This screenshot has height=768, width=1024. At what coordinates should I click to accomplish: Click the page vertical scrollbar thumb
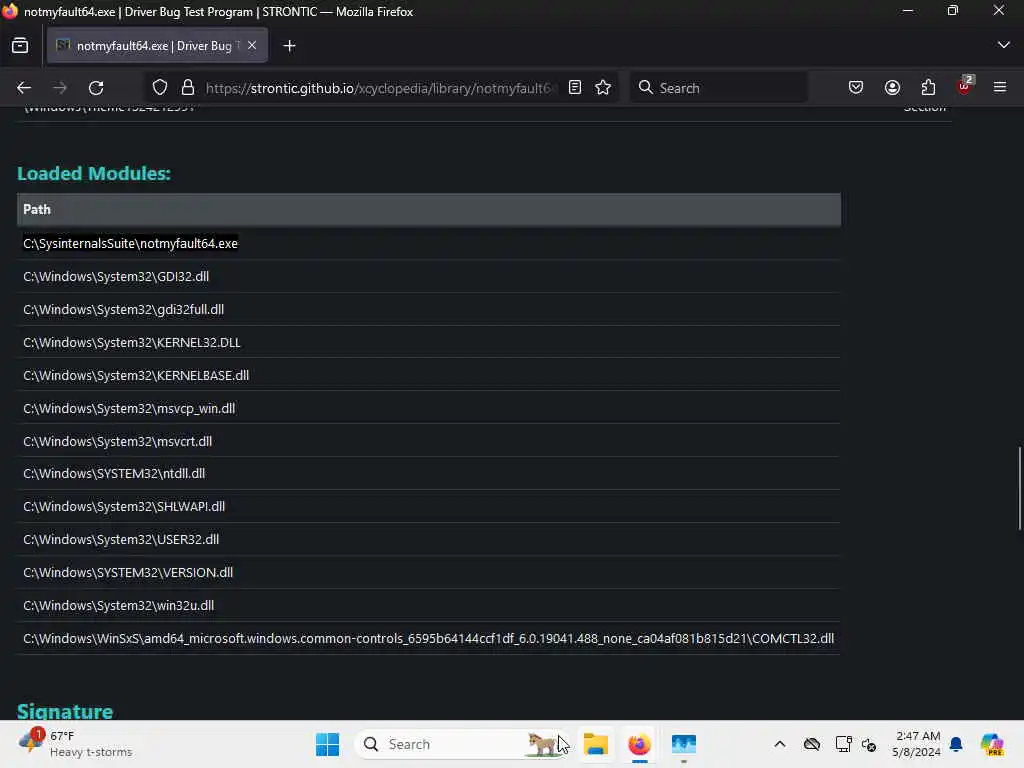[x=1019, y=488]
